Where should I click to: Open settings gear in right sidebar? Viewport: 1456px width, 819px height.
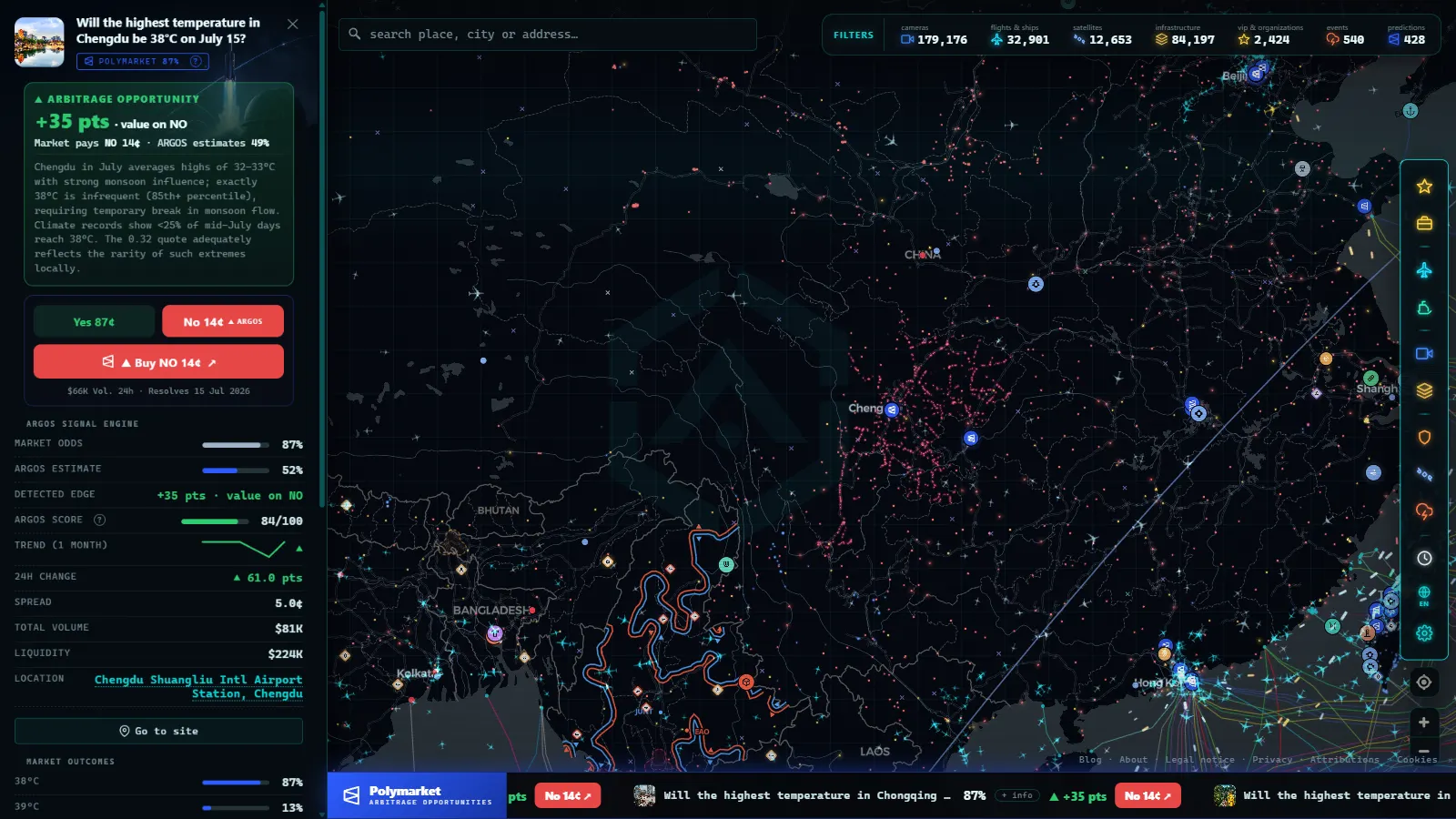[1424, 632]
